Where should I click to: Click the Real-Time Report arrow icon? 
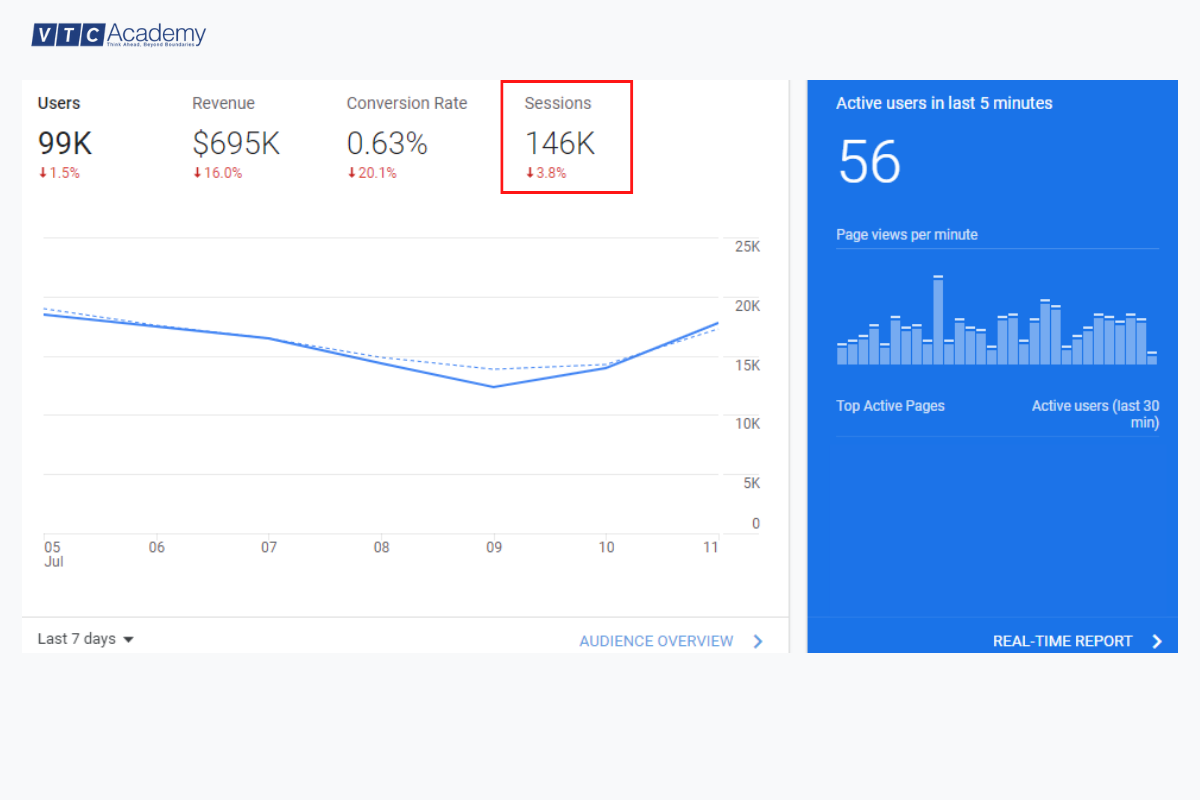click(x=1157, y=641)
